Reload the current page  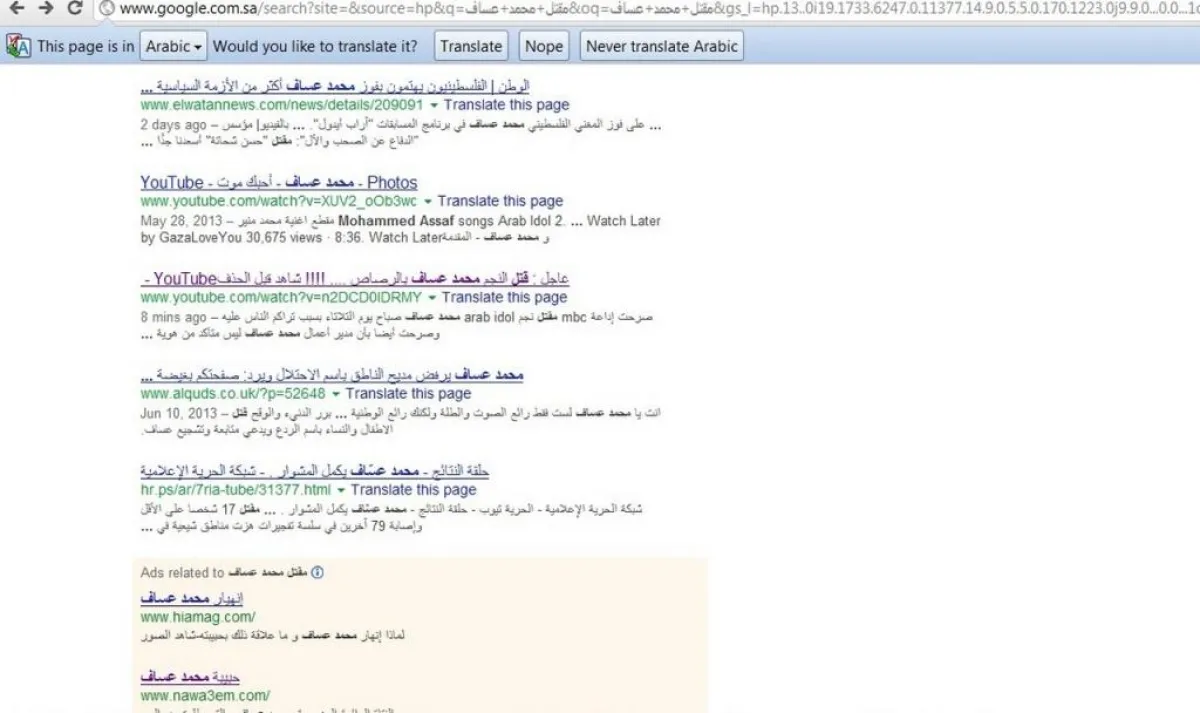point(75,8)
